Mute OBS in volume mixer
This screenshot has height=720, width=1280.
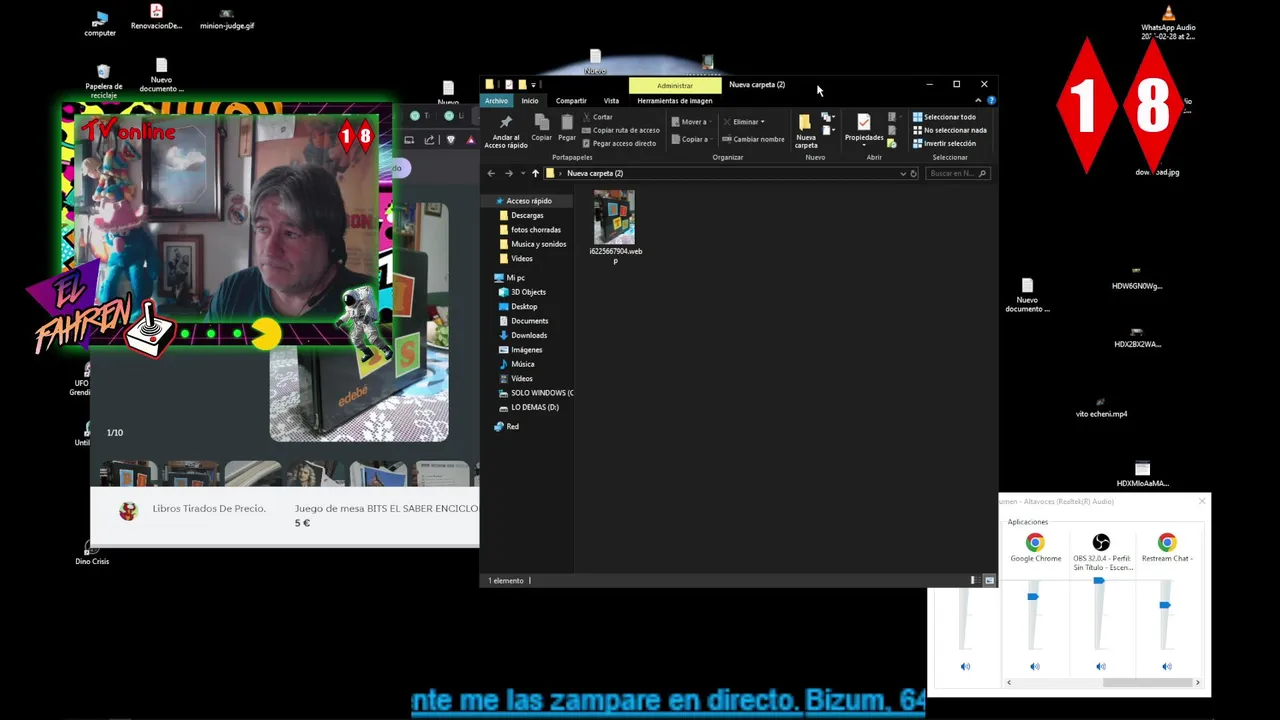tap(1100, 666)
